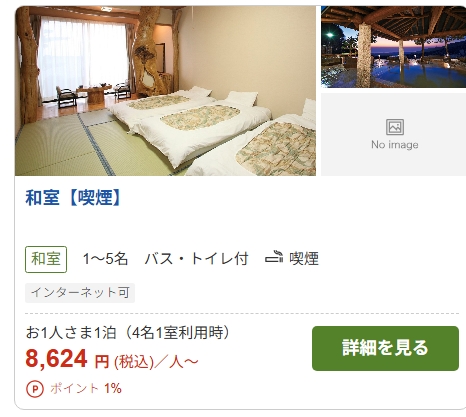Click the ポイント 1% text
The image size is (466, 417).
86,389
